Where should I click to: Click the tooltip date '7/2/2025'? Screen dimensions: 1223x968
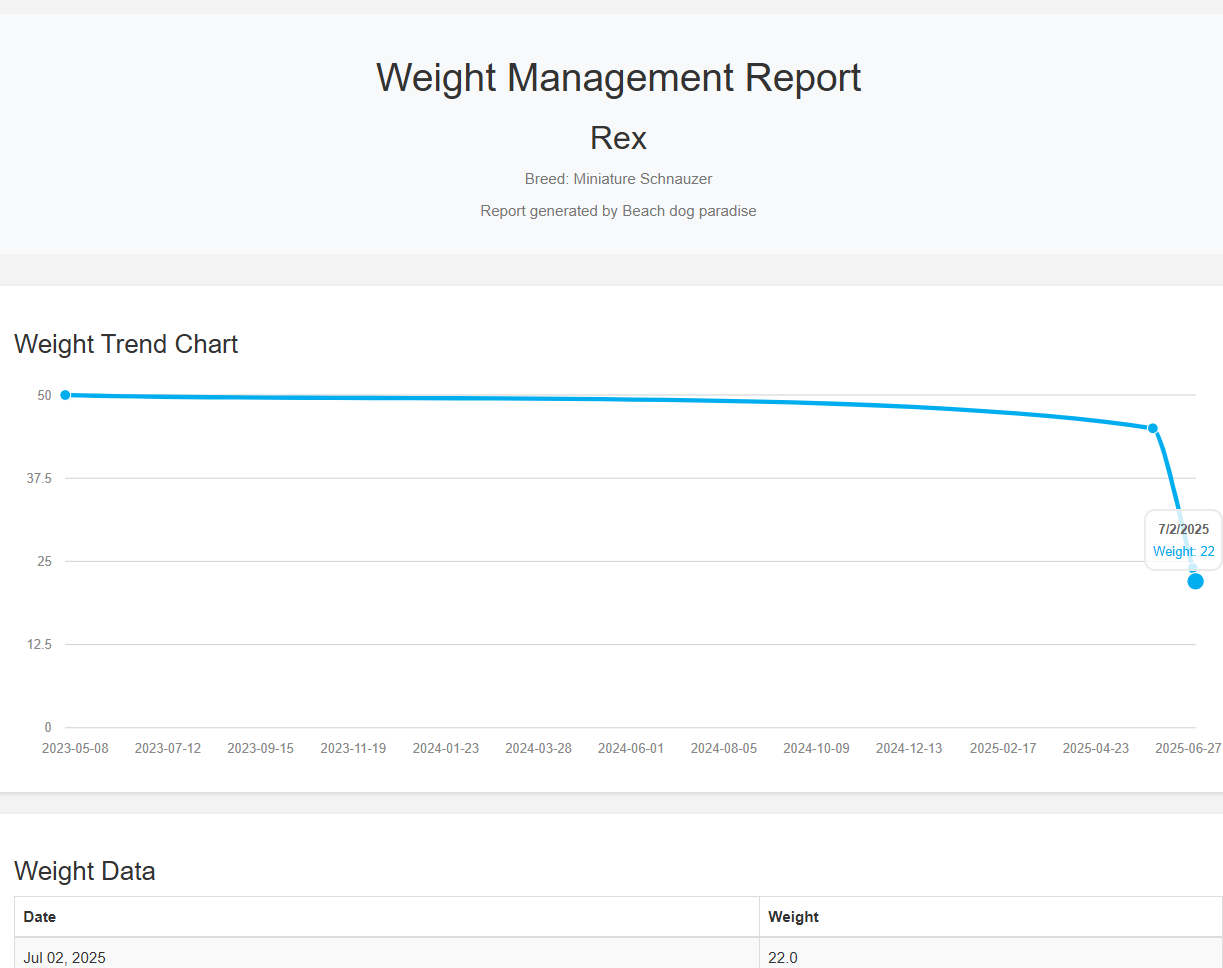[1184, 529]
